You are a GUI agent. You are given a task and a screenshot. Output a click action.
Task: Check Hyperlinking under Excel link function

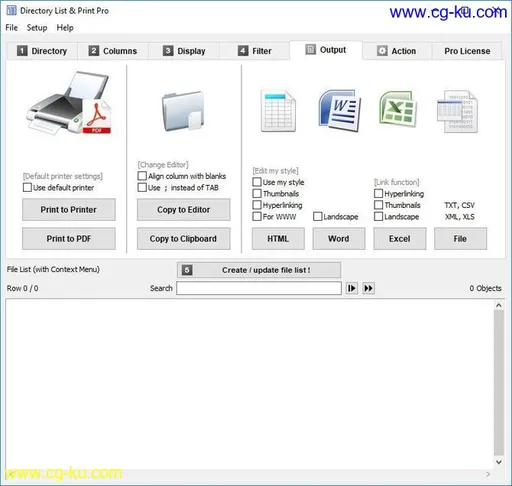click(x=378, y=193)
